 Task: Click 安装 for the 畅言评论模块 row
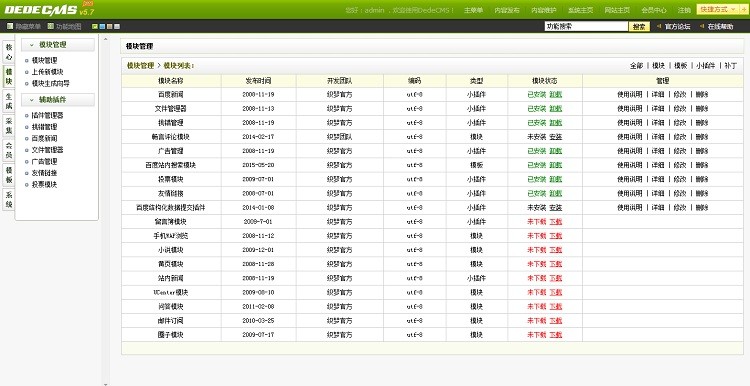point(555,137)
